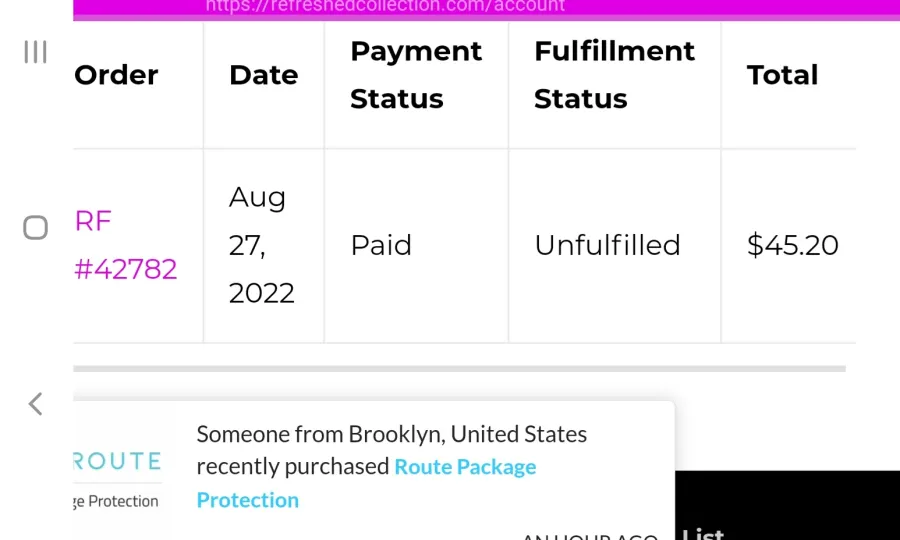Click the $45.20 order total
The image size is (900, 540).
pos(792,245)
